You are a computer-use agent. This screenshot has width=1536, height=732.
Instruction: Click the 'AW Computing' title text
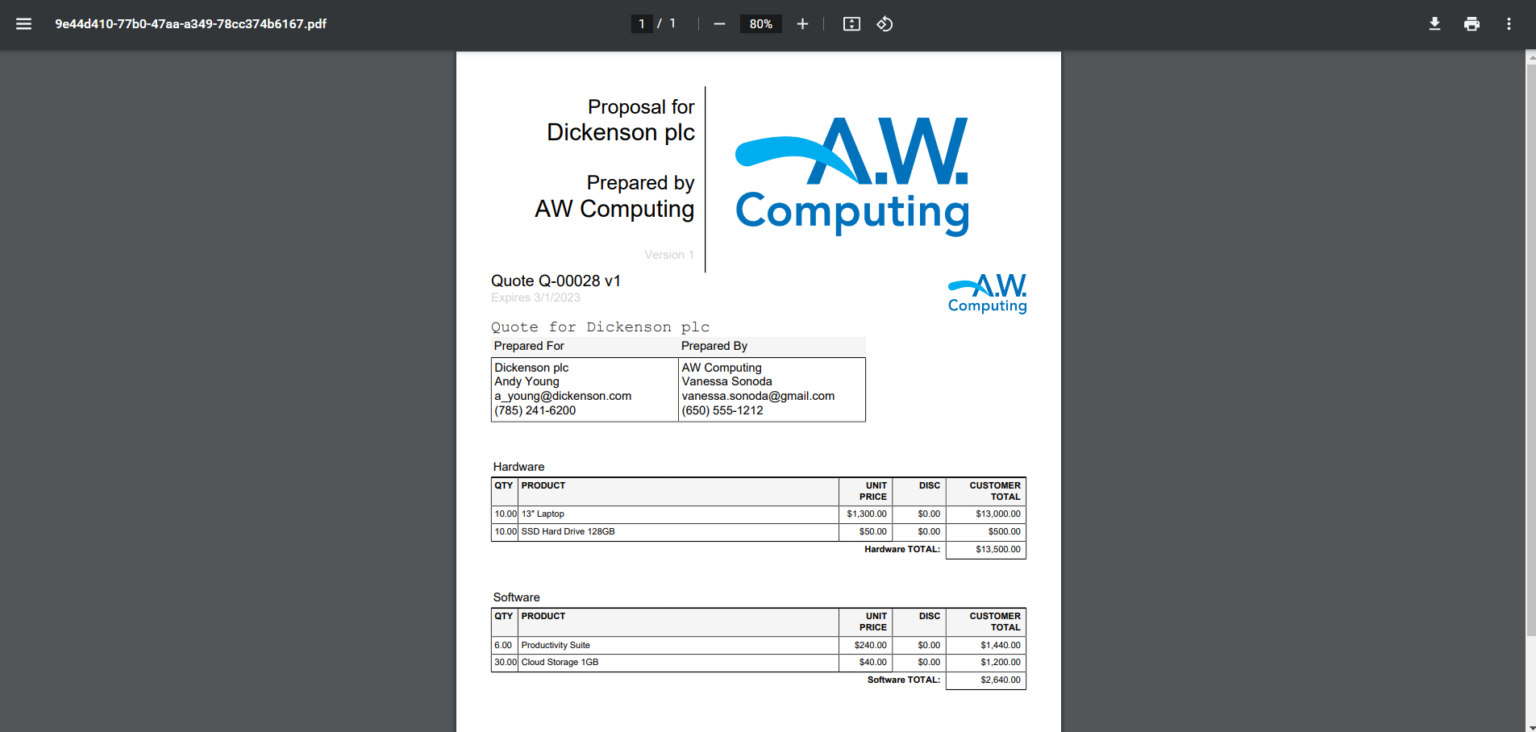click(x=615, y=209)
